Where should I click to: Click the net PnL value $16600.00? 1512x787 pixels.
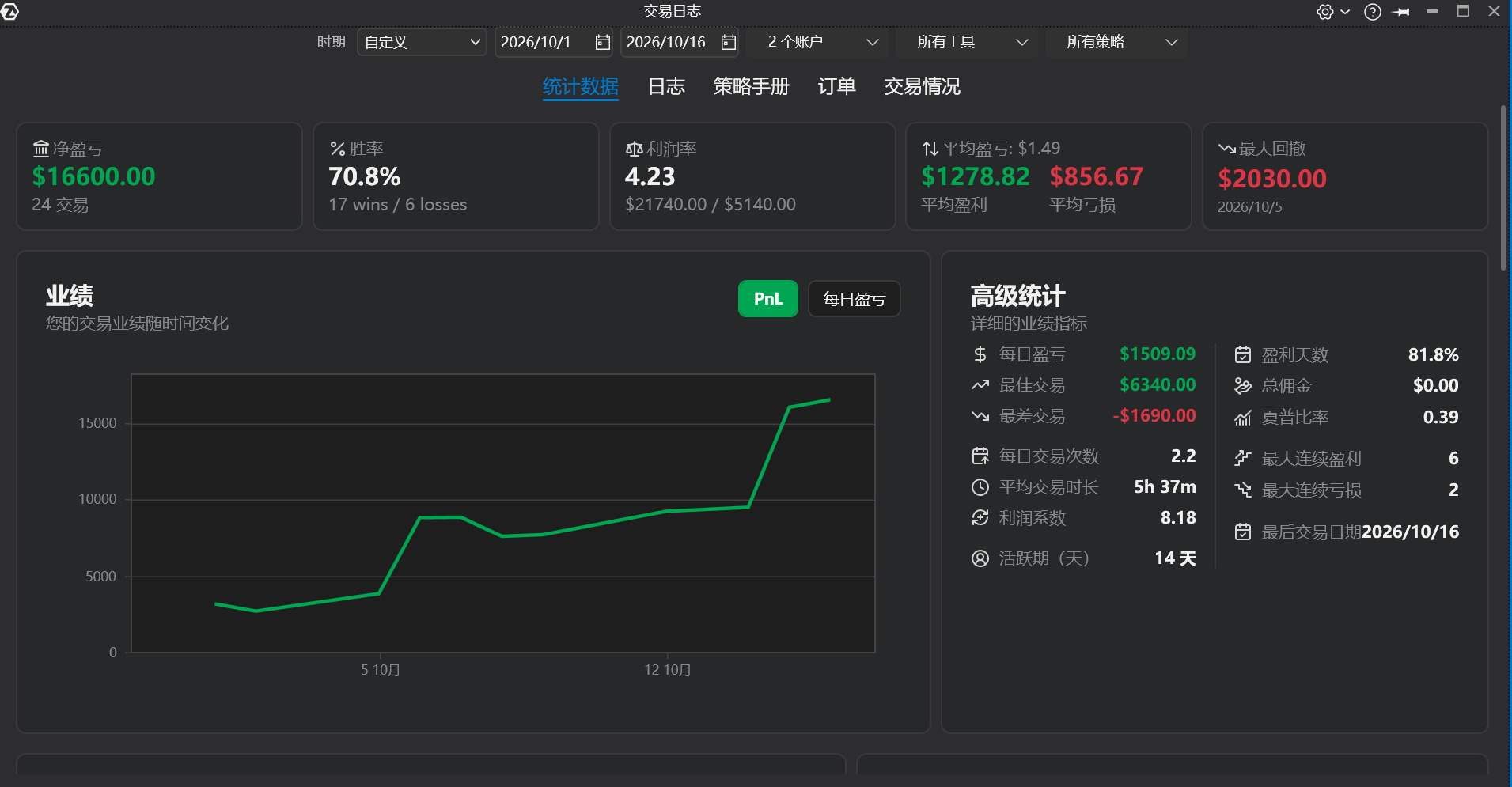coord(93,176)
